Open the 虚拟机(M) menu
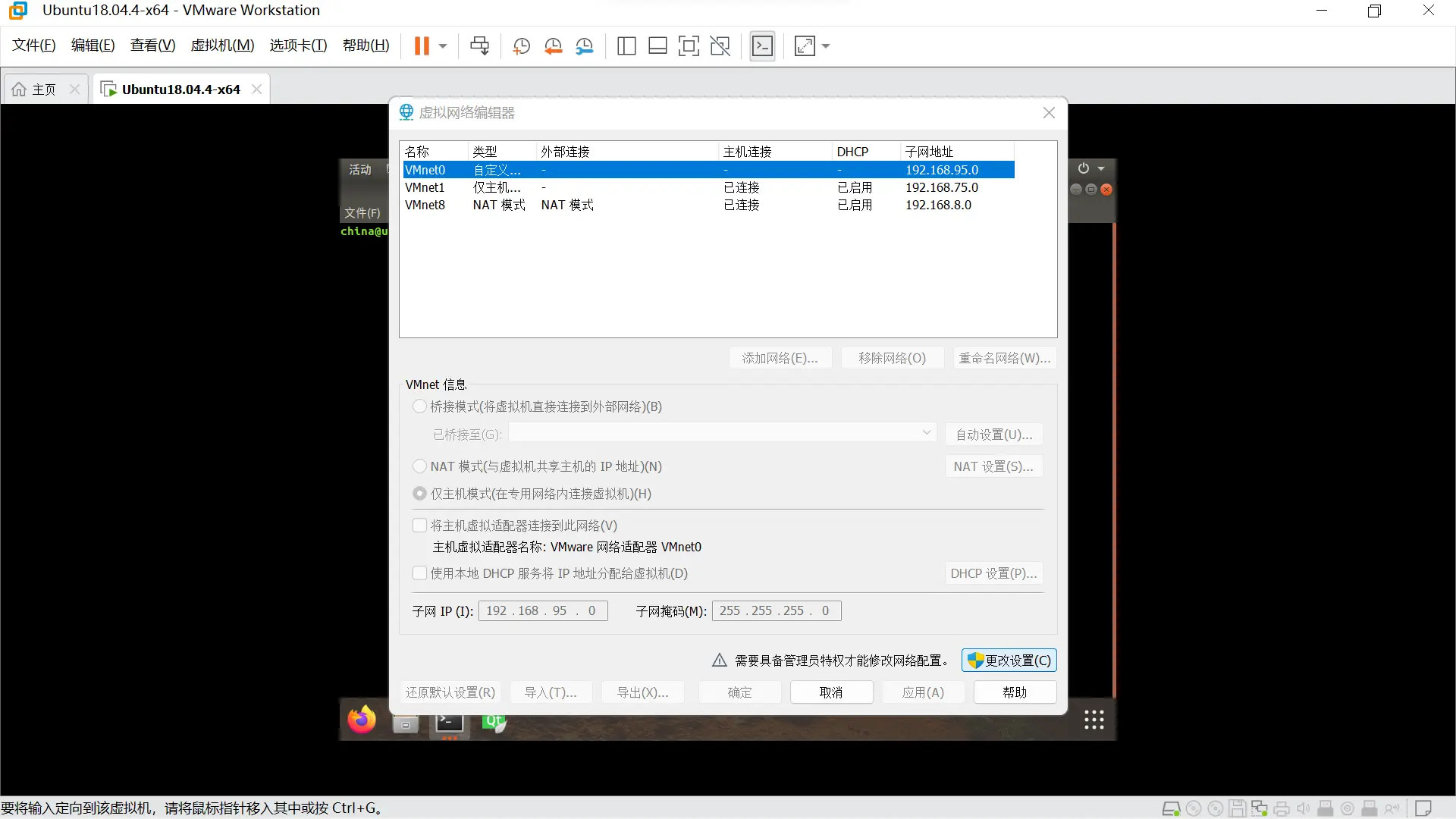1456x819 pixels. 222,45
